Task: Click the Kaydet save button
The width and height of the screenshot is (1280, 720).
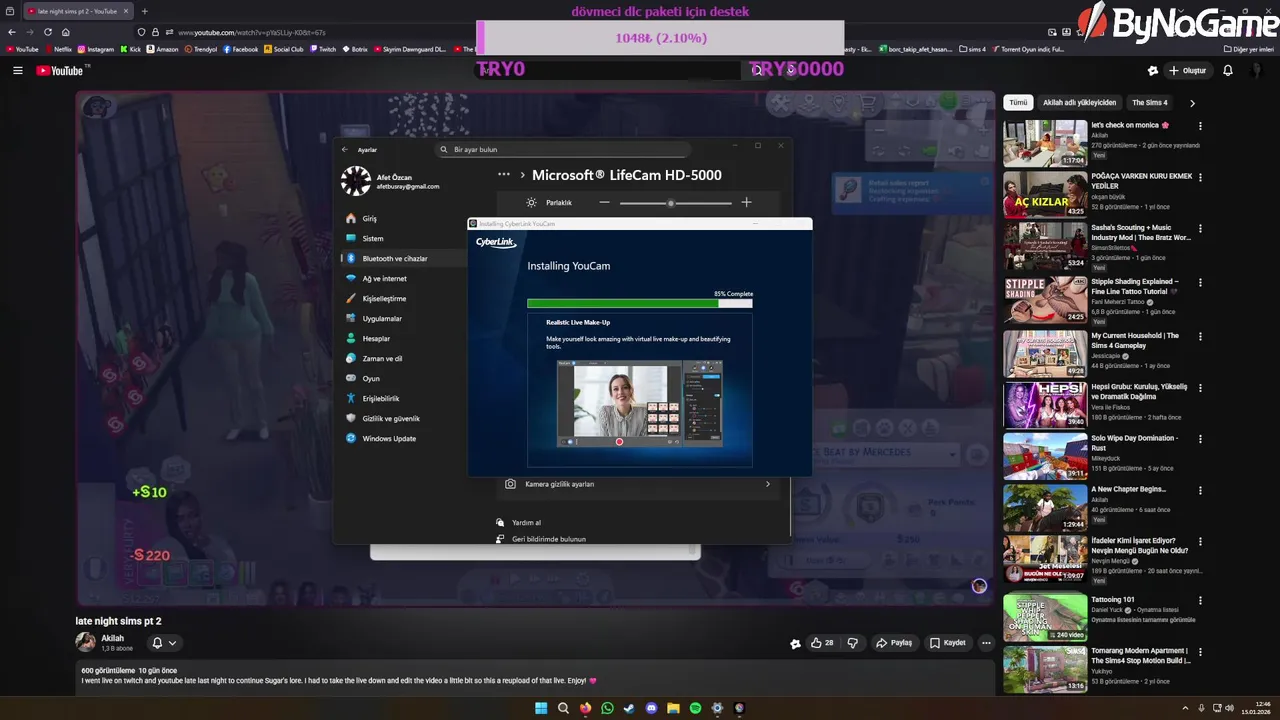Action: 948,643
